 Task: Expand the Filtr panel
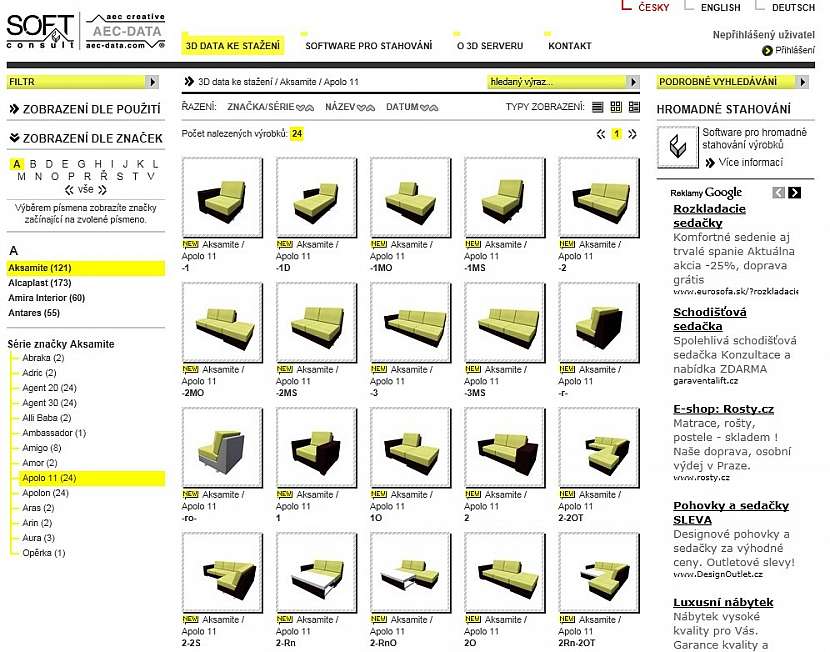point(152,82)
